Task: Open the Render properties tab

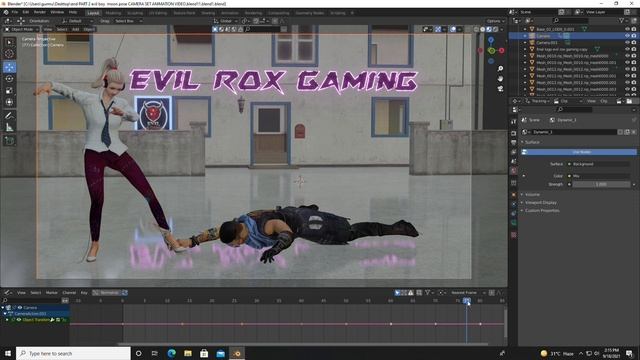Action: click(513, 133)
